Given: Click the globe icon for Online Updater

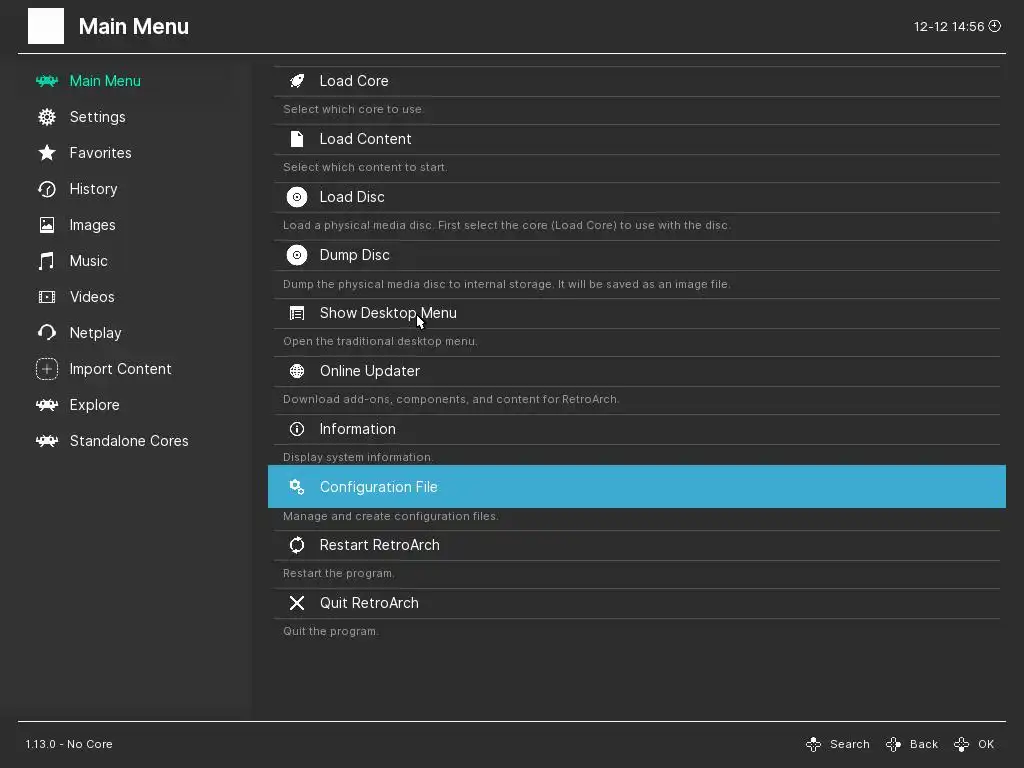Looking at the screenshot, I should (x=297, y=371).
